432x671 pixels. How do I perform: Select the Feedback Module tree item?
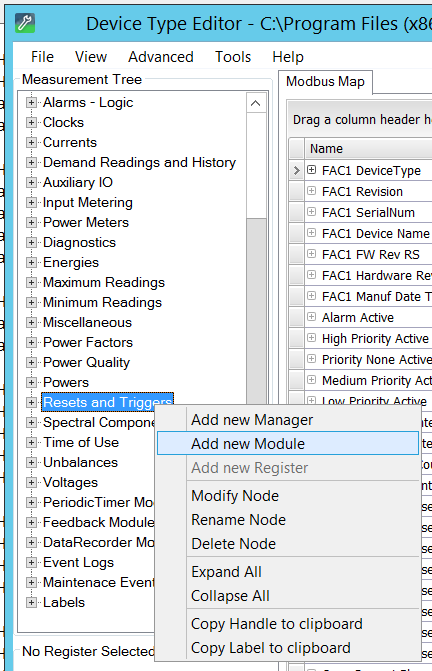(99, 522)
